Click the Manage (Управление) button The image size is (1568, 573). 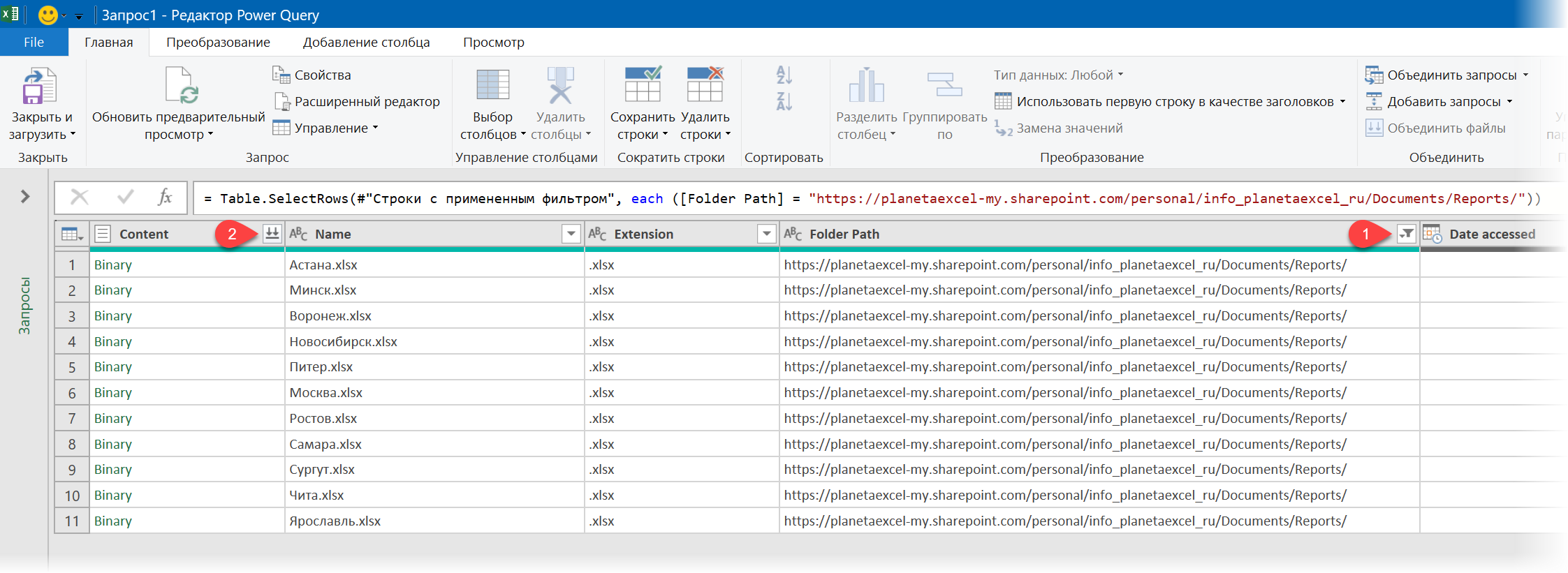point(325,128)
